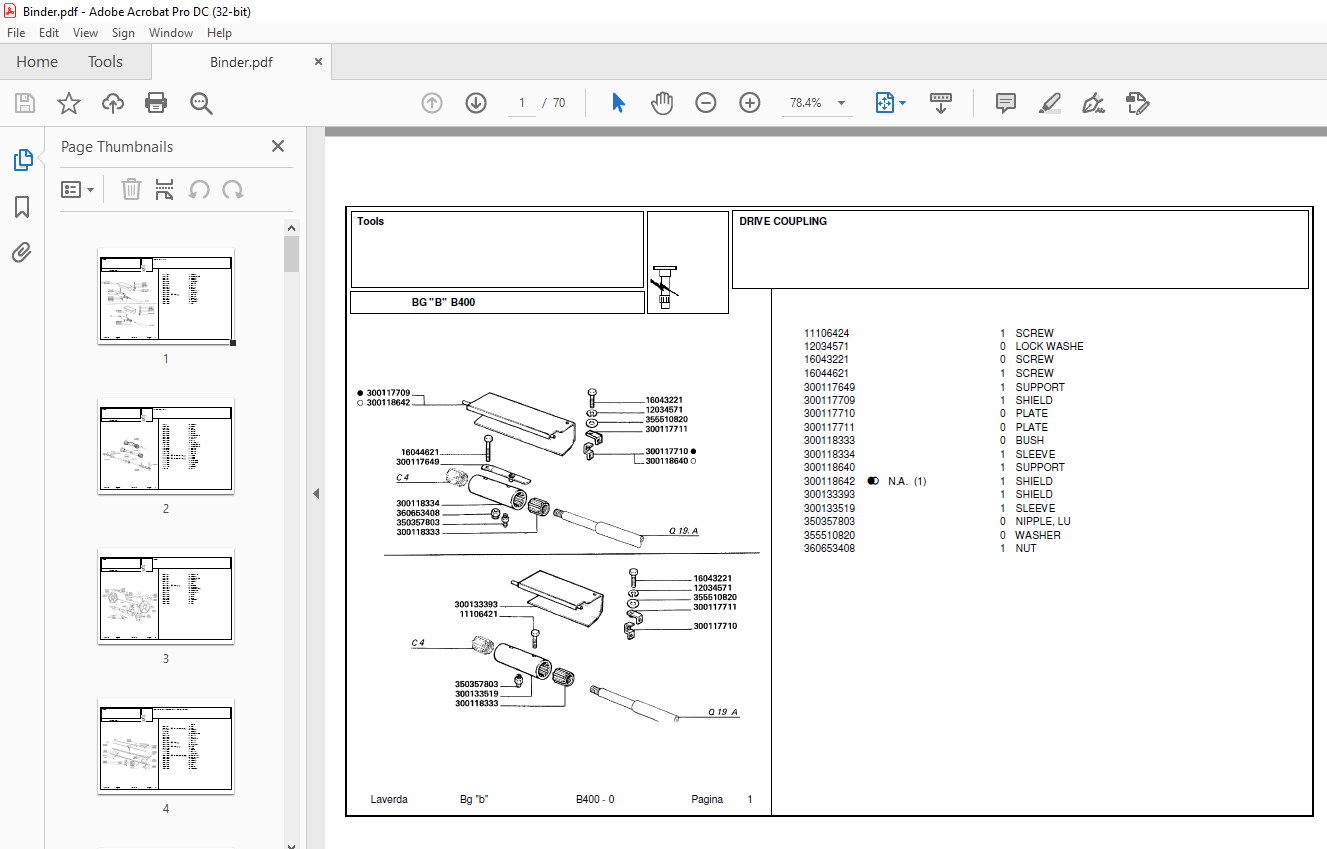Close the Binder.pdf tab
Screen dimensions: 1327x849
click(319, 62)
